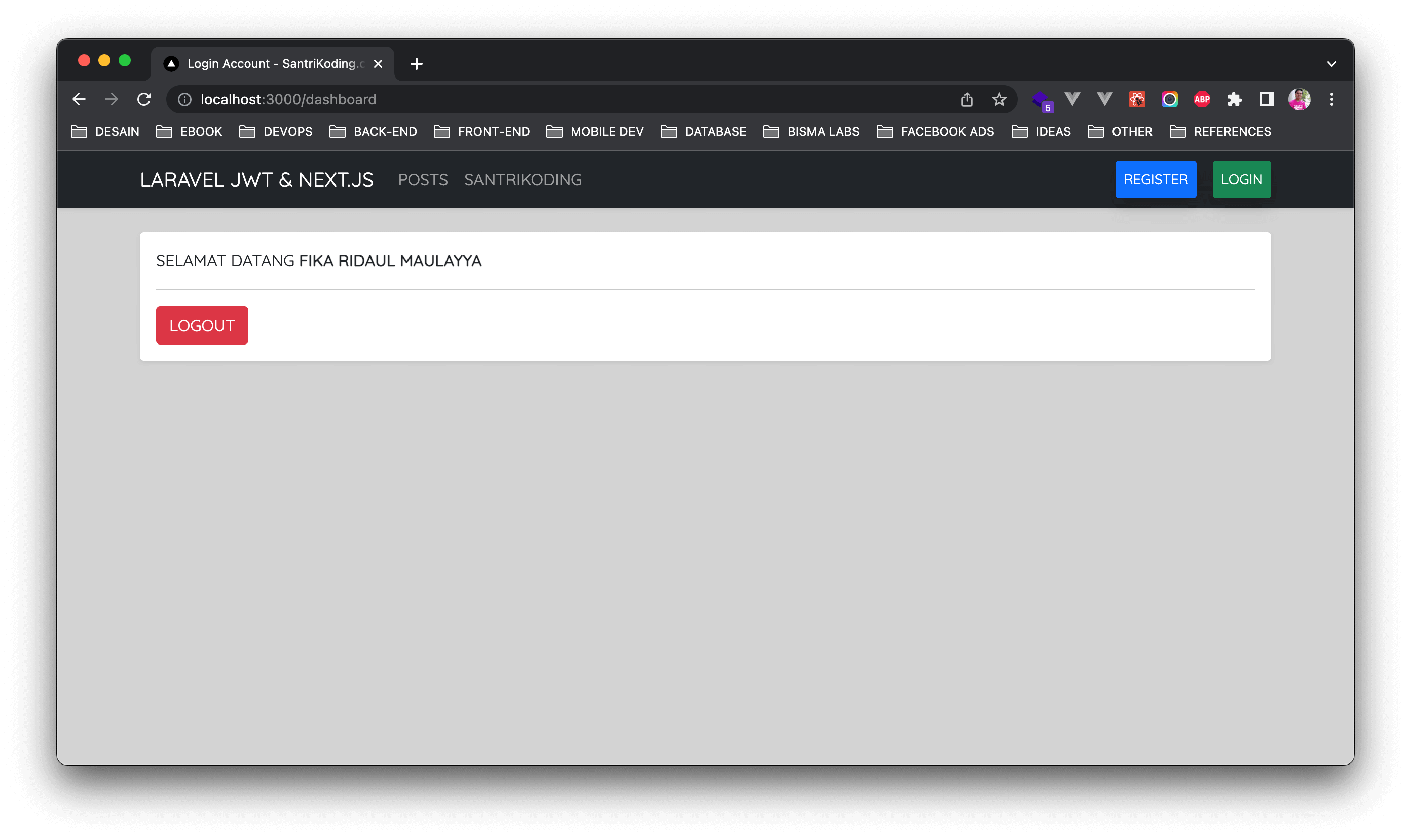
Task: Click the blue REGISTER button
Action: (x=1155, y=179)
